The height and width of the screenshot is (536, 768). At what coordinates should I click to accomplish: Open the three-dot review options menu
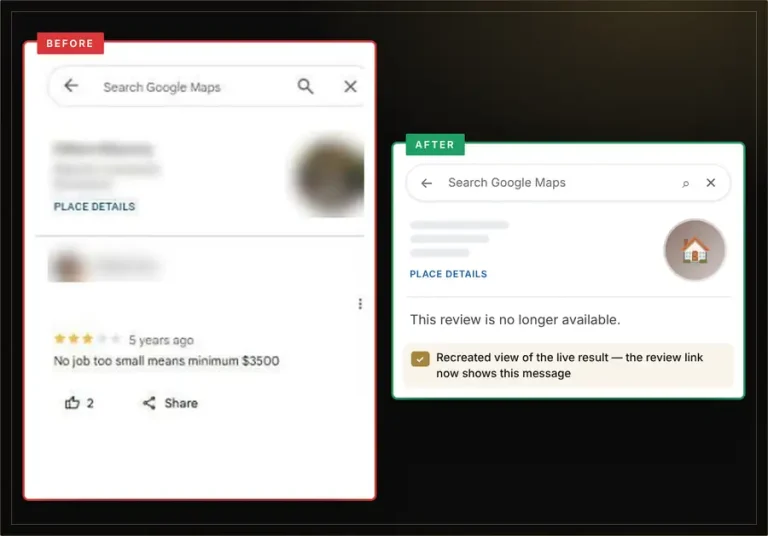tap(360, 304)
